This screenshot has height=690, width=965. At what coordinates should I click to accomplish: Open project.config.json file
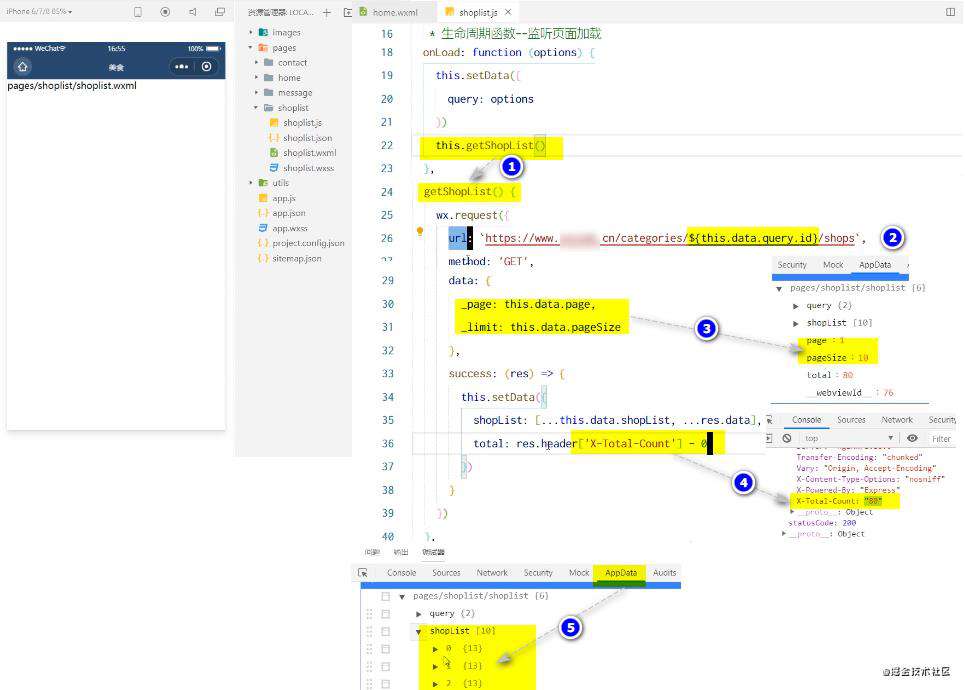point(308,243)
